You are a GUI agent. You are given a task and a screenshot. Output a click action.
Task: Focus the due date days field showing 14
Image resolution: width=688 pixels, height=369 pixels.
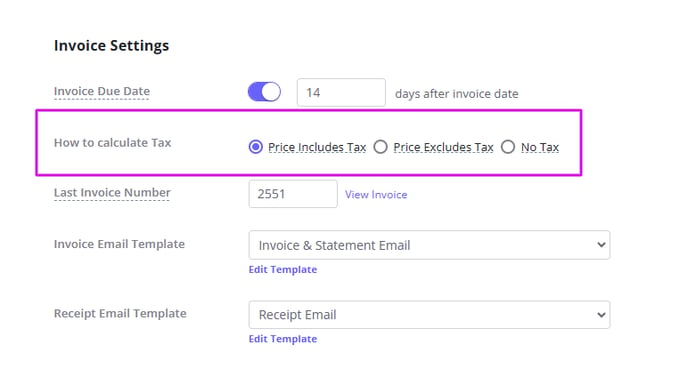pos(341,93)
